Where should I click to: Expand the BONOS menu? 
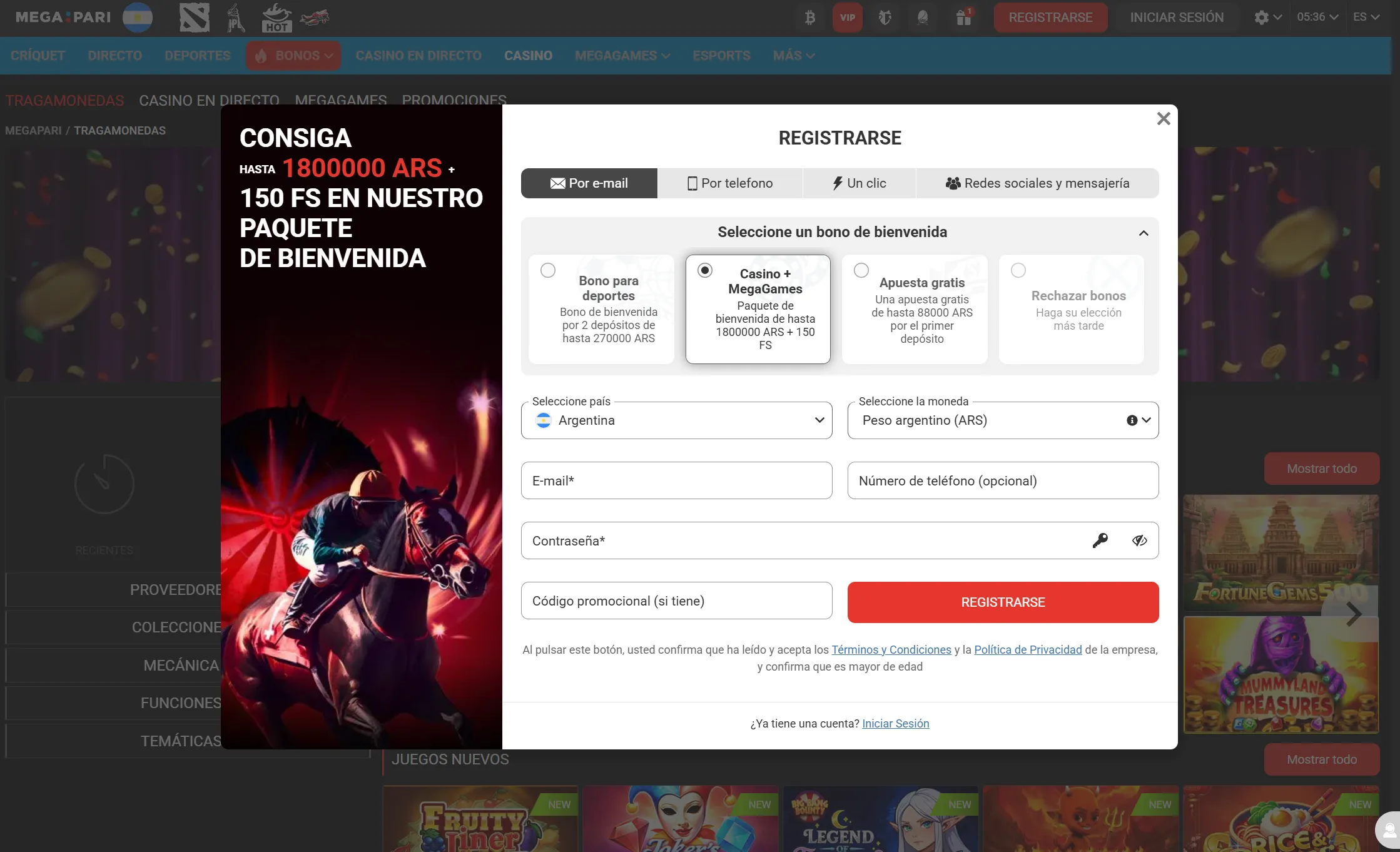(x=293, y=56)
